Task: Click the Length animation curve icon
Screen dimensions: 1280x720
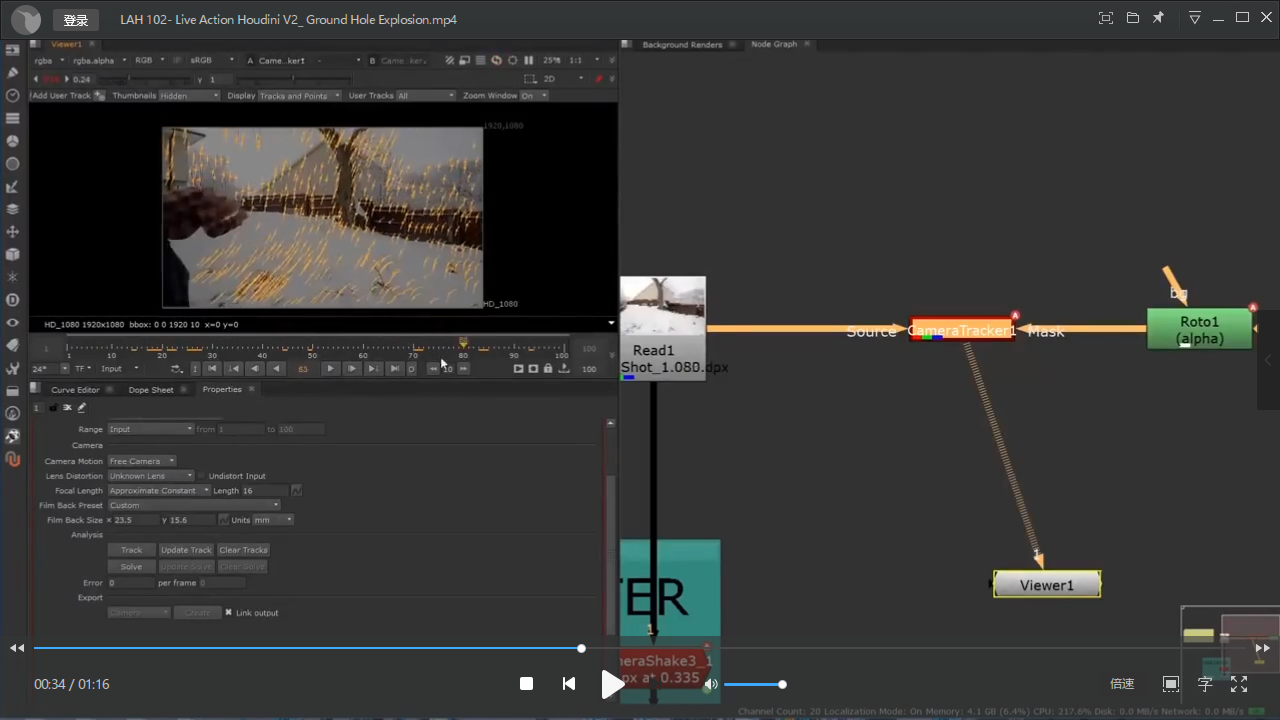Action: (x=297, y=491)
